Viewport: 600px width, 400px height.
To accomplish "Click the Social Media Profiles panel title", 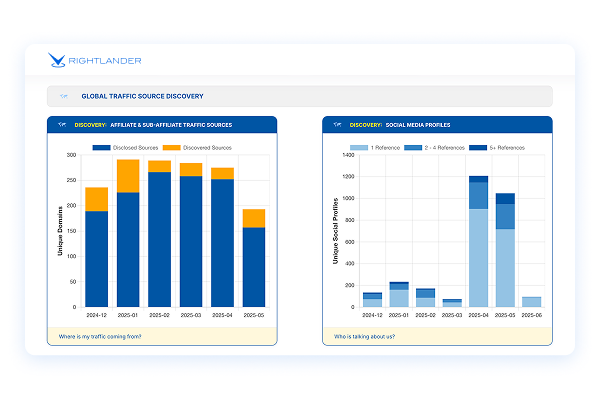I will (415, 125).
